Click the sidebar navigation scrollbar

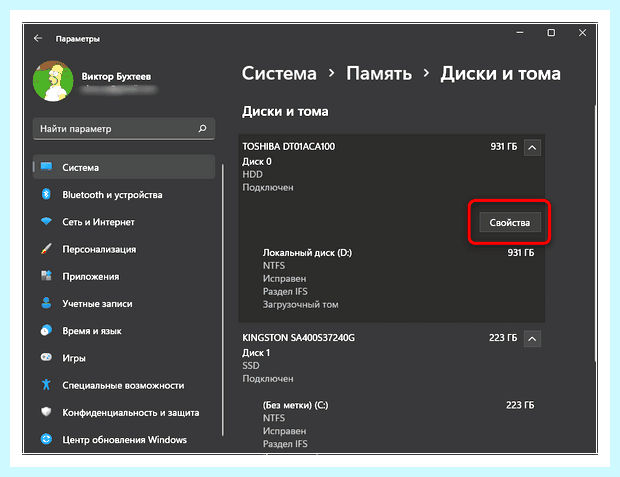point(223,299)
